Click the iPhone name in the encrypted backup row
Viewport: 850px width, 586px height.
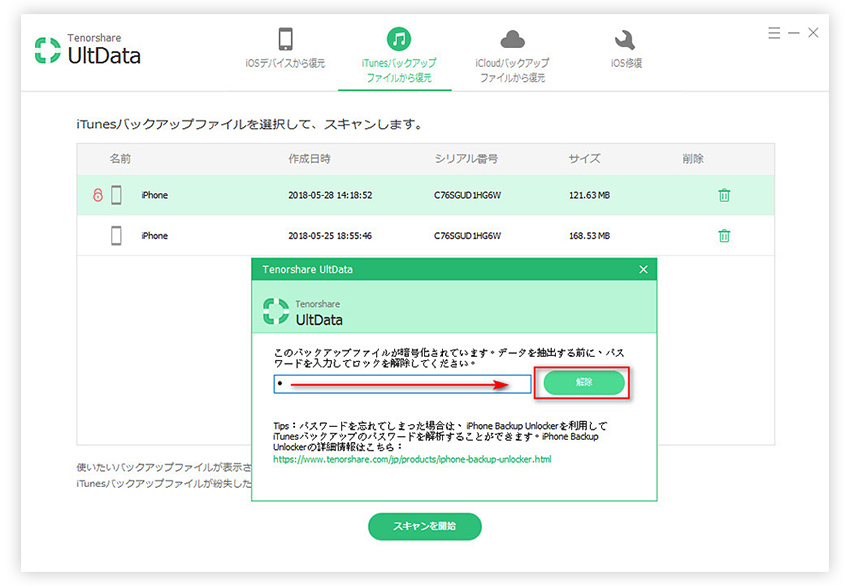[x=154, y=195]
